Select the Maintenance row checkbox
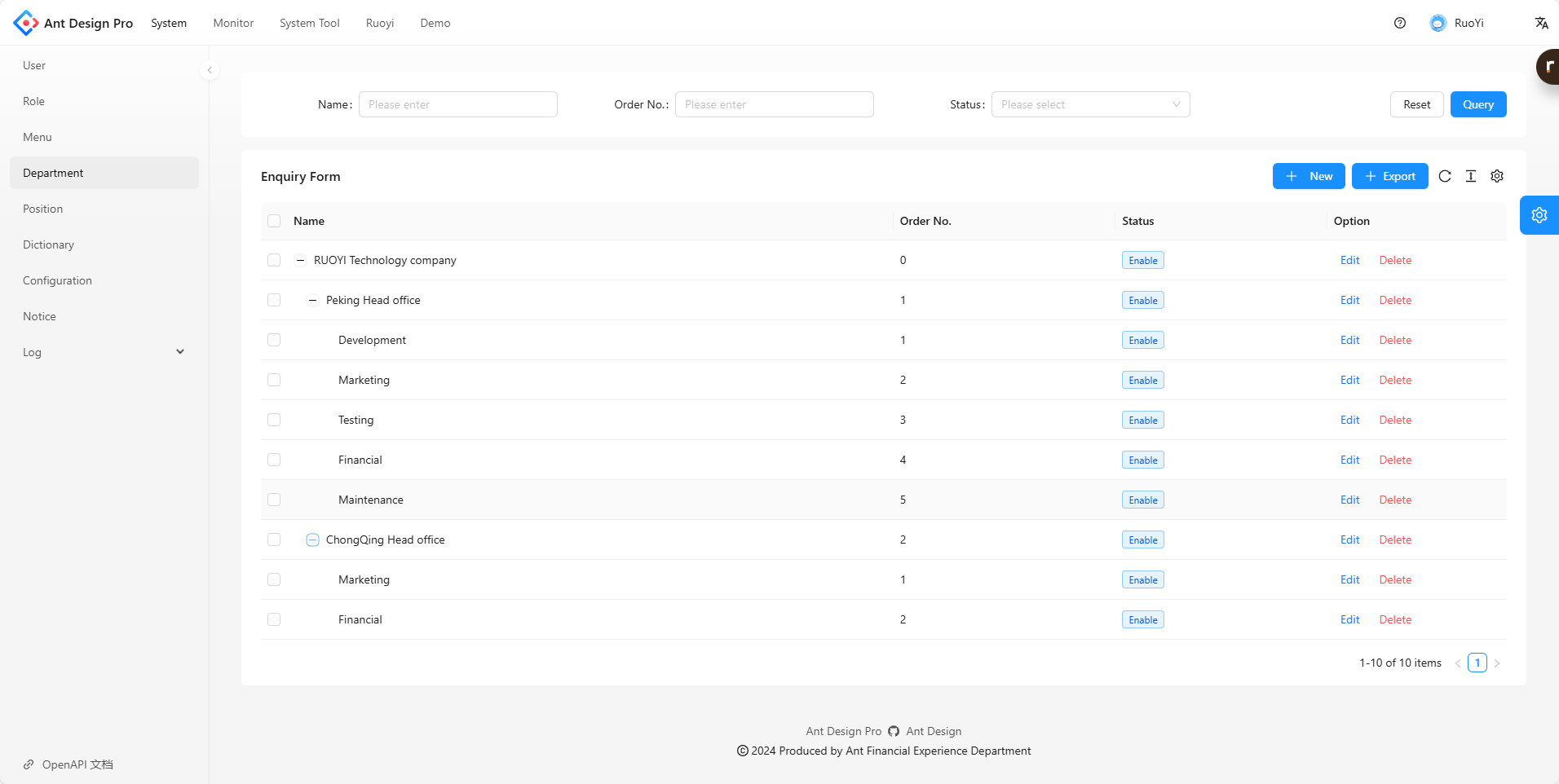Screen dimensions: 1559x784 (x=274, y=500)
